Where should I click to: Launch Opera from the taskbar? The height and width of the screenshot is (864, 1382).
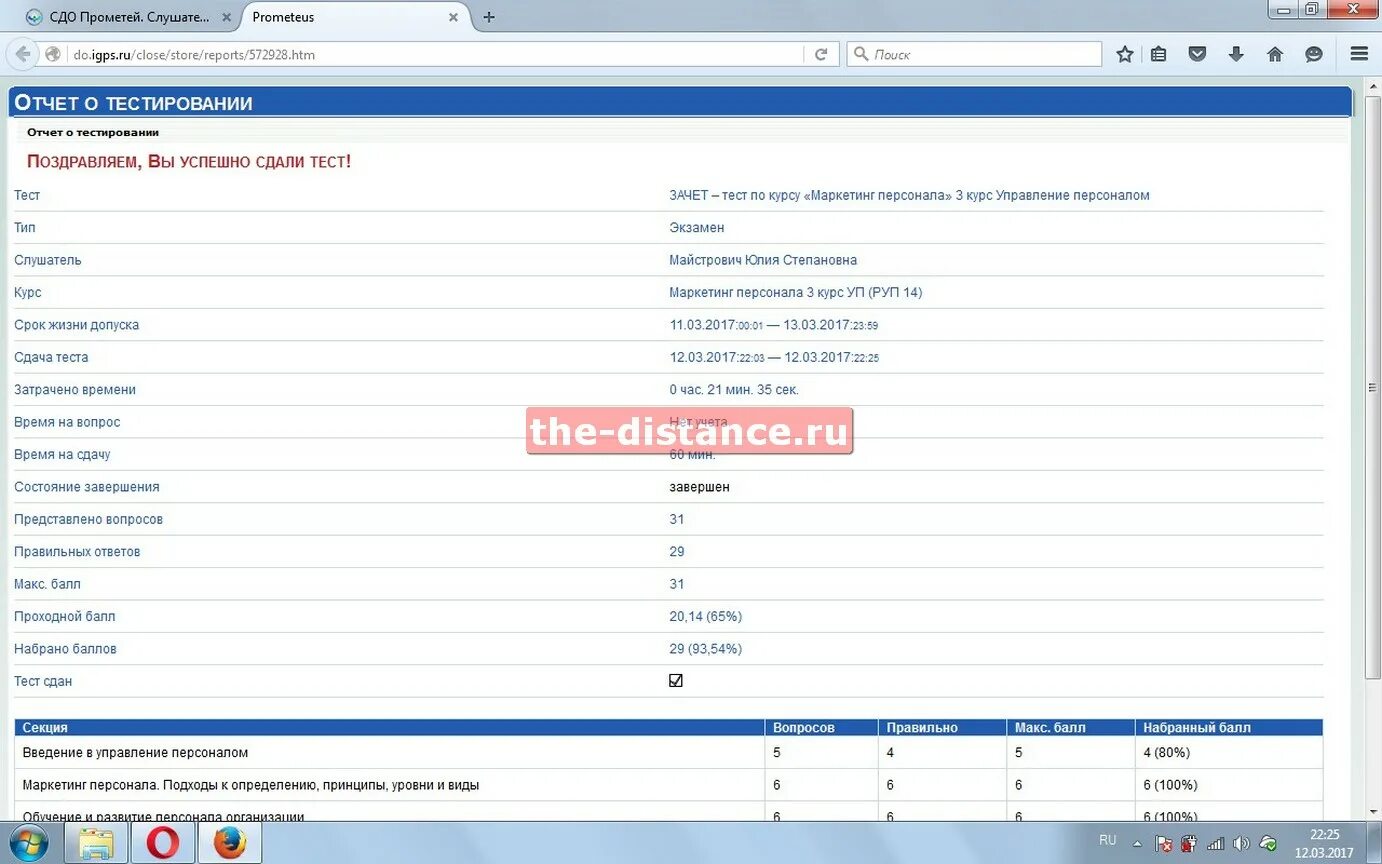coord(163,843)
